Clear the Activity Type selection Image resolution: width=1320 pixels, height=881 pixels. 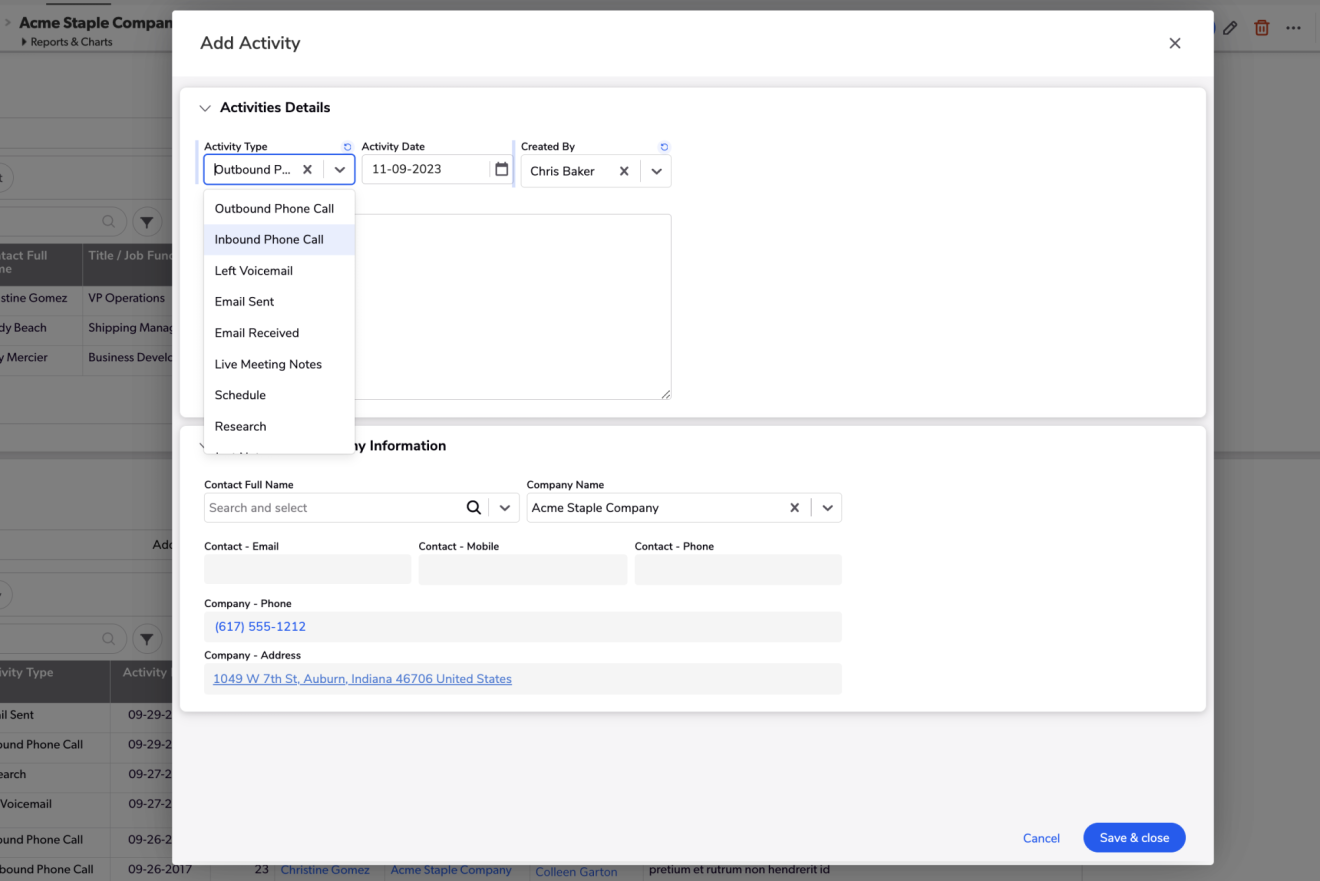coord(307,170)
